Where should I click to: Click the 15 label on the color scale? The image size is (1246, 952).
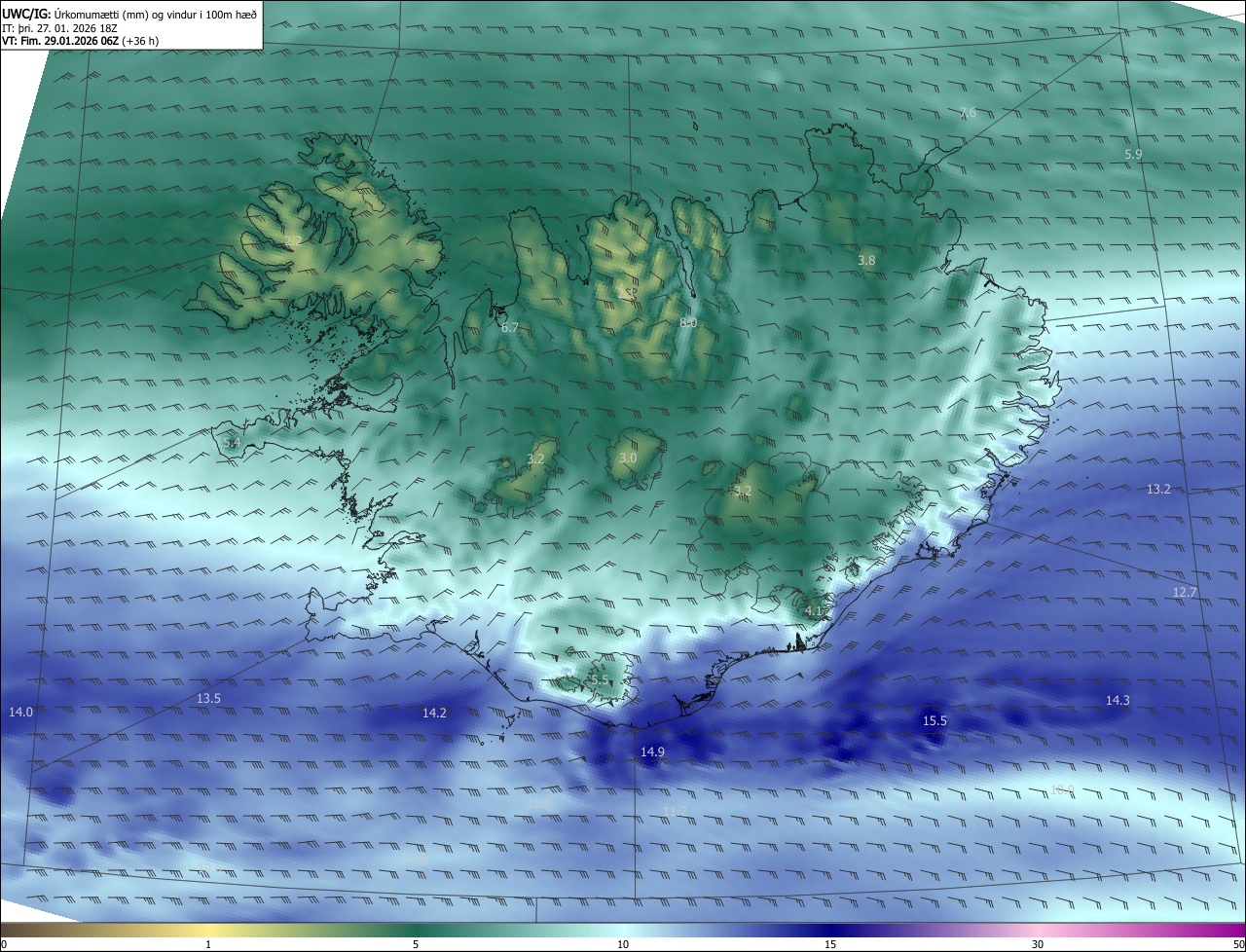point(830,944)
